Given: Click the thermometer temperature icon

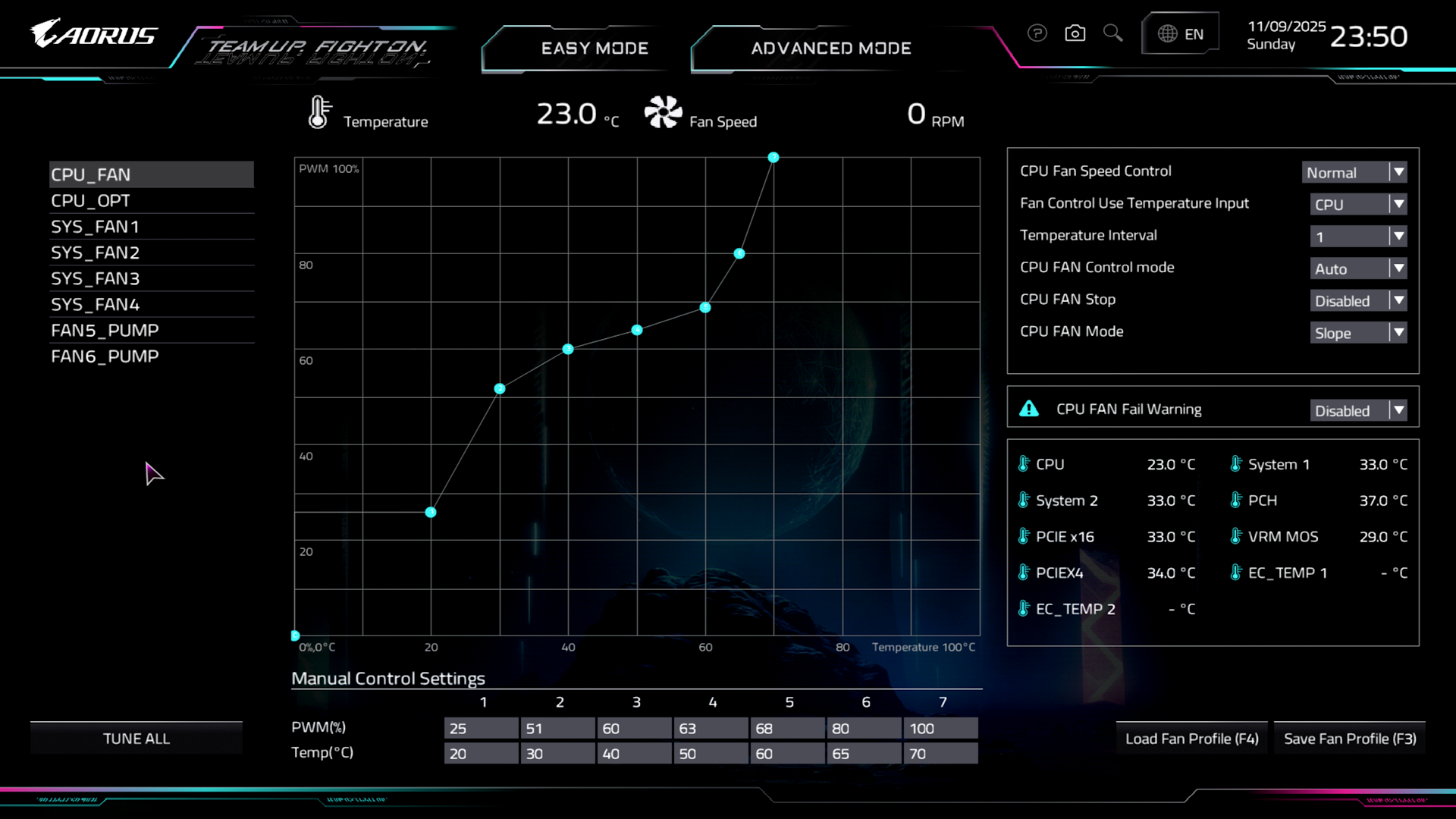Looking at the screenshot, I should pos(319,112).
